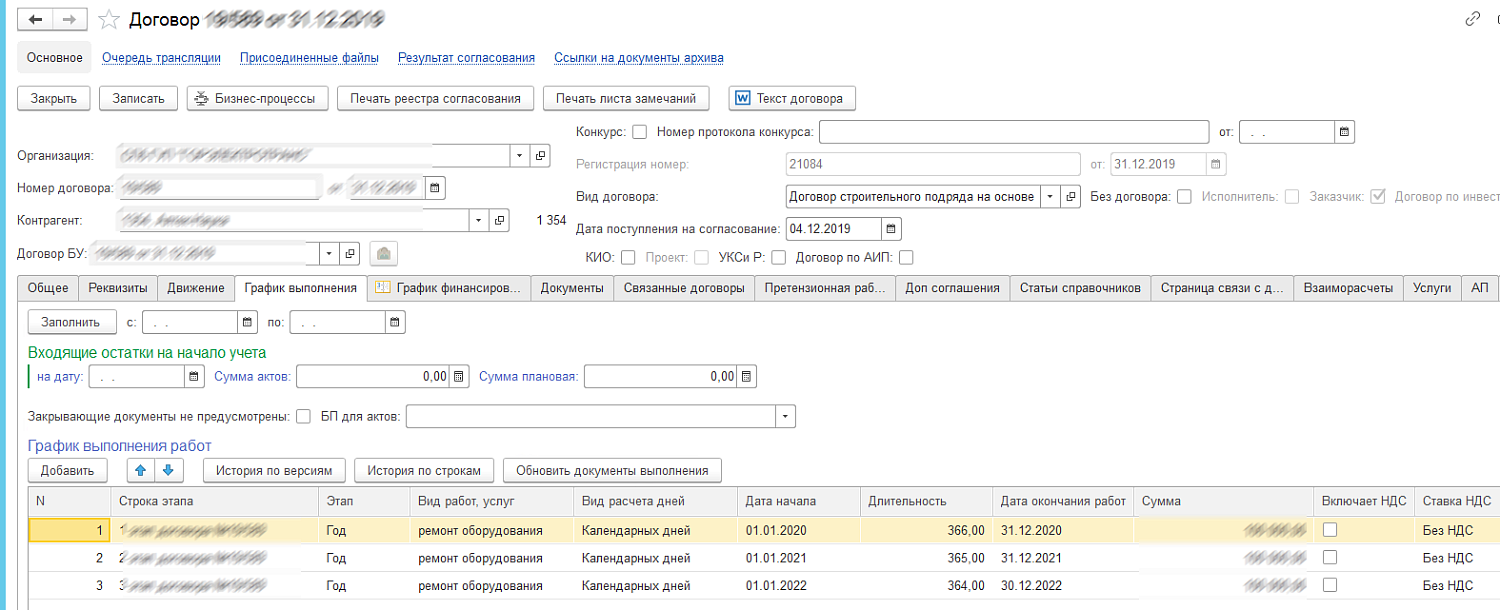Image resolution: width=1500 pixels, height=610 pixels.
Task: Expand the Вид договора dropdown
Action: point(1050,196)
